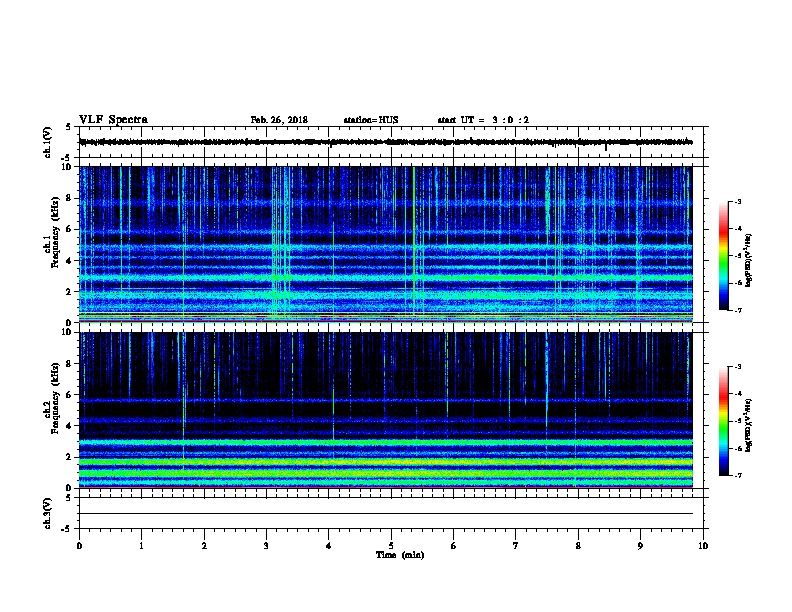This screenshot has width=792, height=612.
Task: Click the "start UT = 3 : 0 : 2" text
Action: (483, 120)
